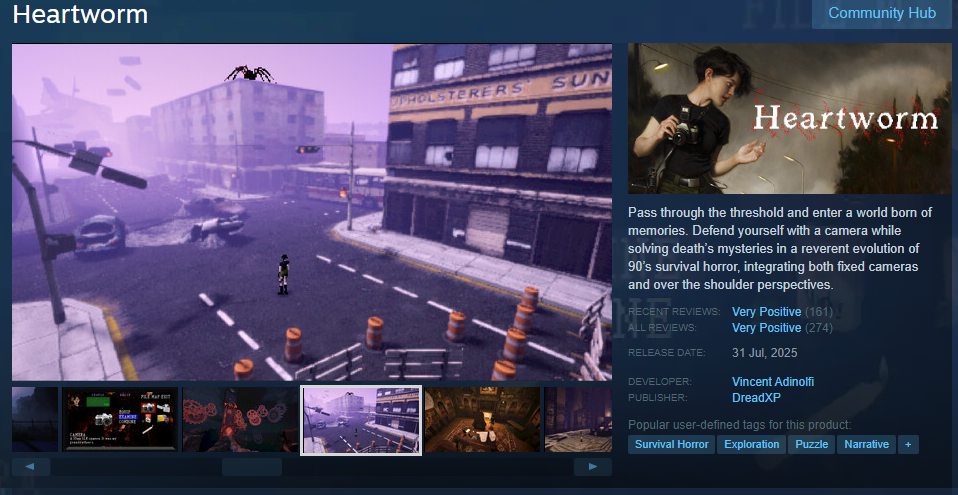
Task: Click the game description paragraph
Action: (780, 249)
